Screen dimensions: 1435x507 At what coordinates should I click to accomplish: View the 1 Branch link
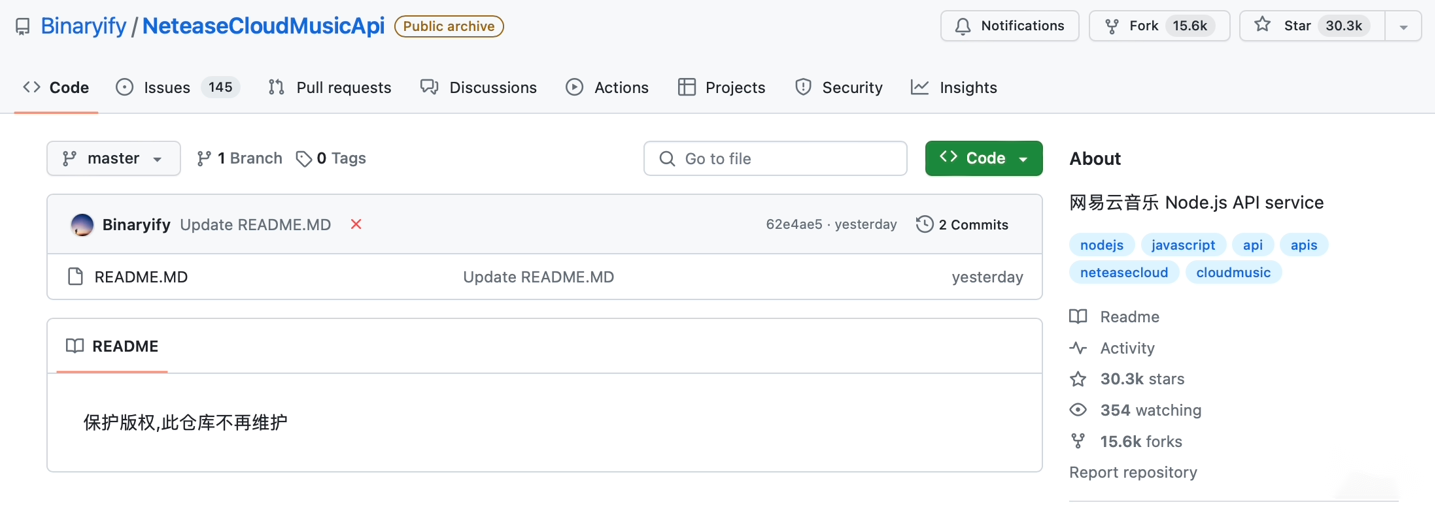[x=240, y=158]
